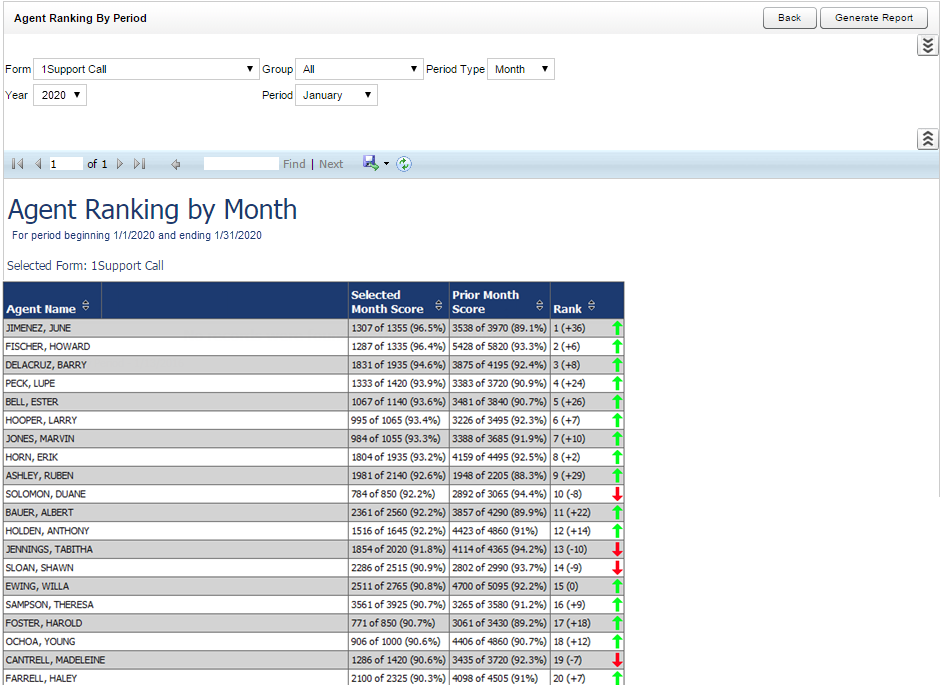Click the Back button
This screenshot has height=685, width=941.
tap(789, 18)
